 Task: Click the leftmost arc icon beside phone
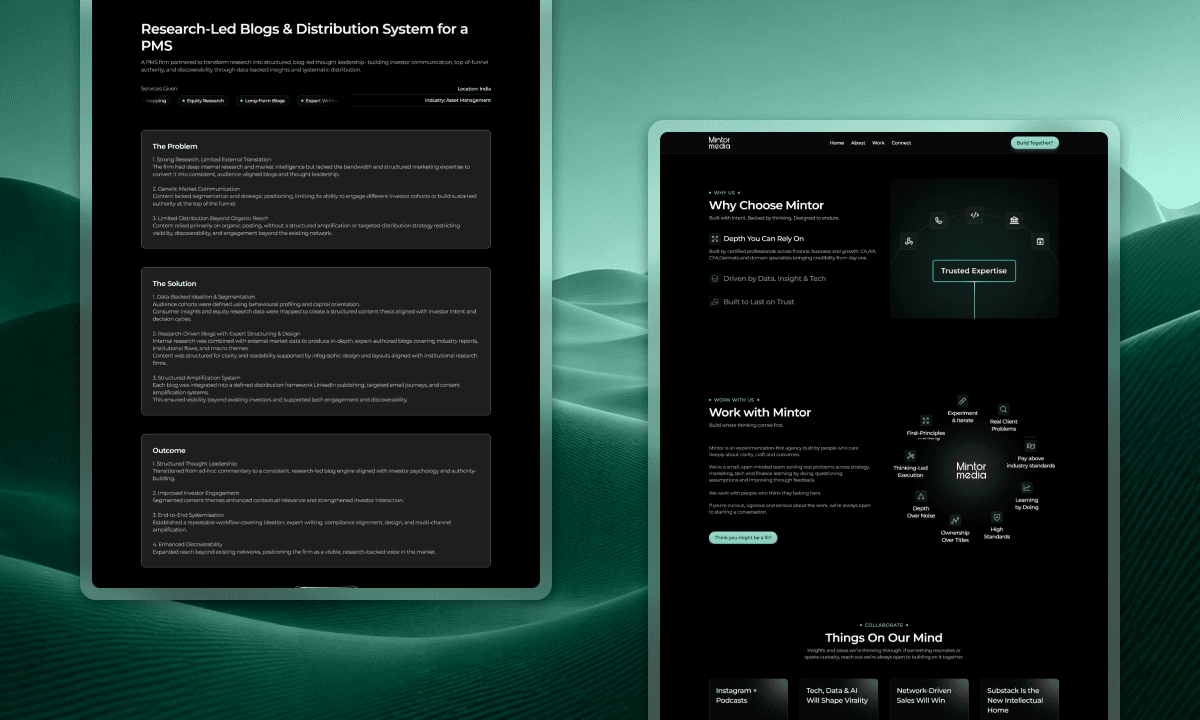(x=908, y=241)
